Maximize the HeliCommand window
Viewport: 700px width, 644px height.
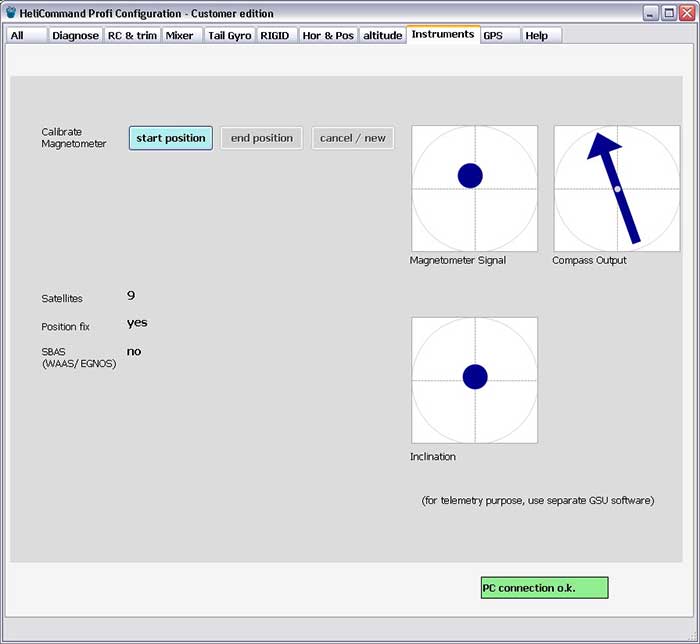tap(669, 13)
